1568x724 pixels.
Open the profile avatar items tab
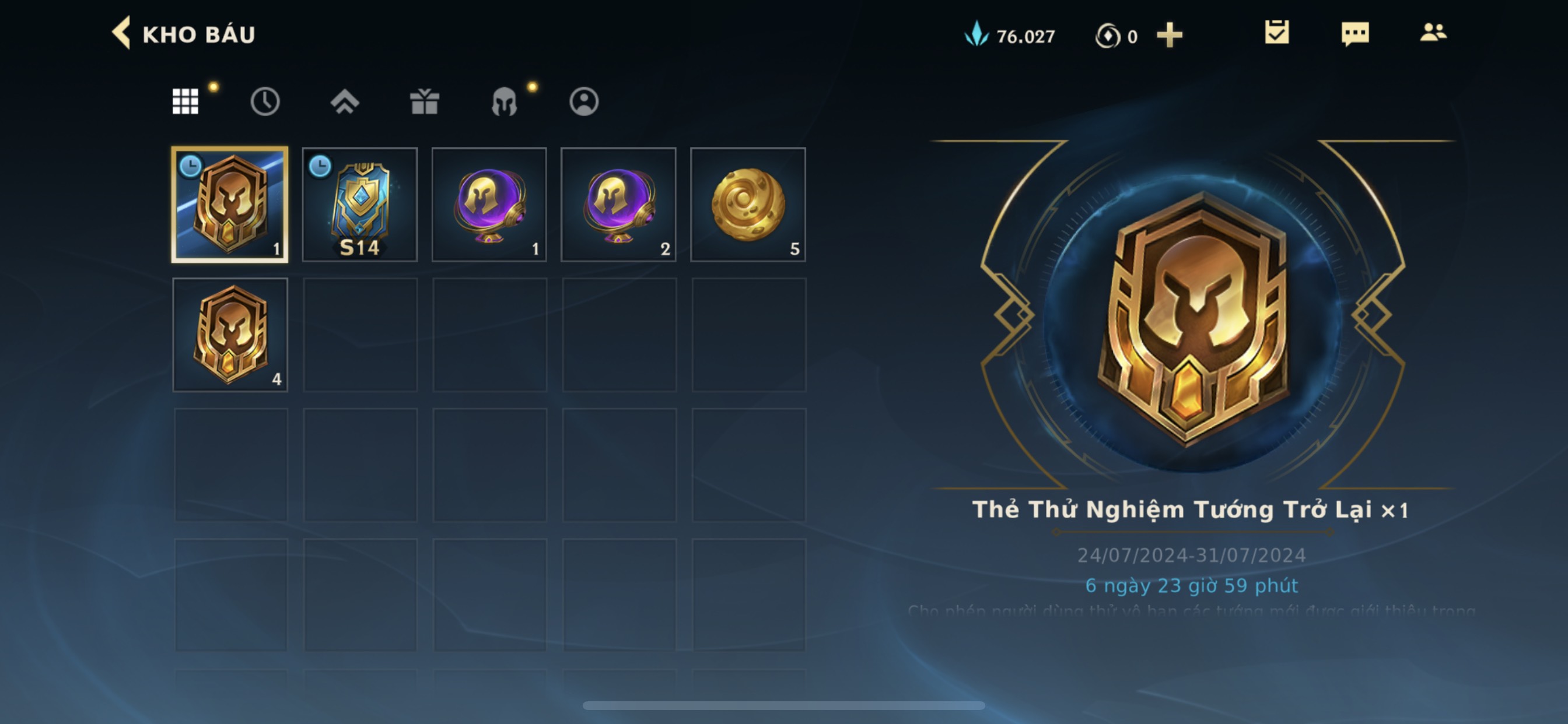pos(584,101)
